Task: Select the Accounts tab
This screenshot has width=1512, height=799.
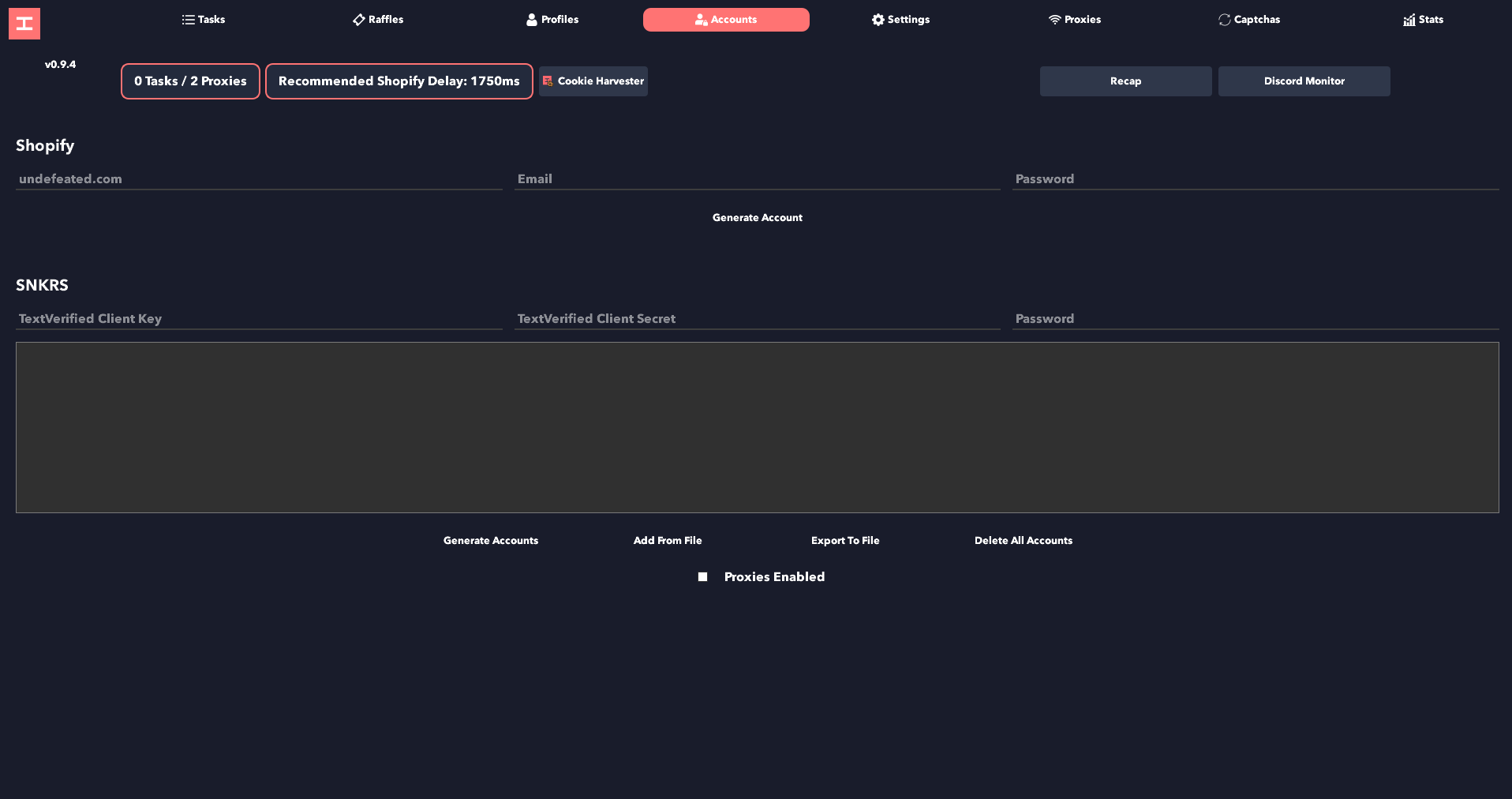Action: pos(726,20)
